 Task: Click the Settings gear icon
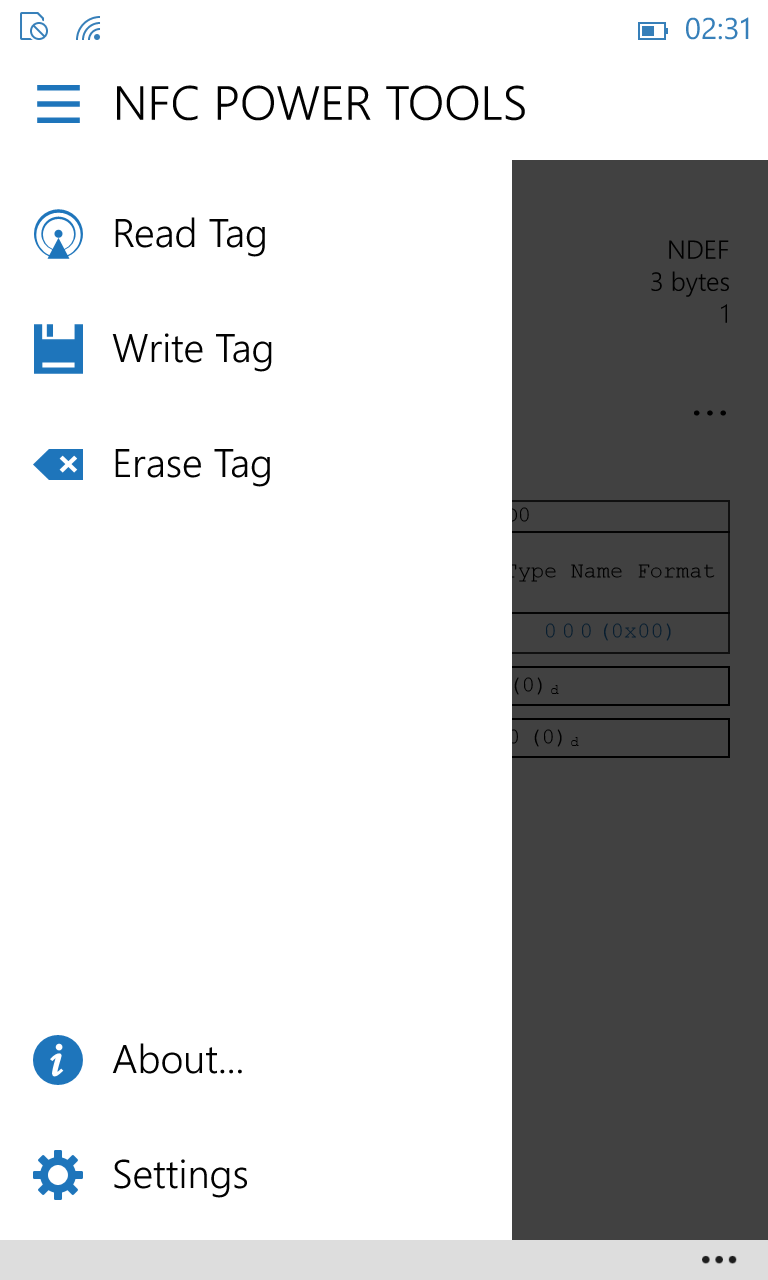pyautogui.click(x=57, y=1175)
